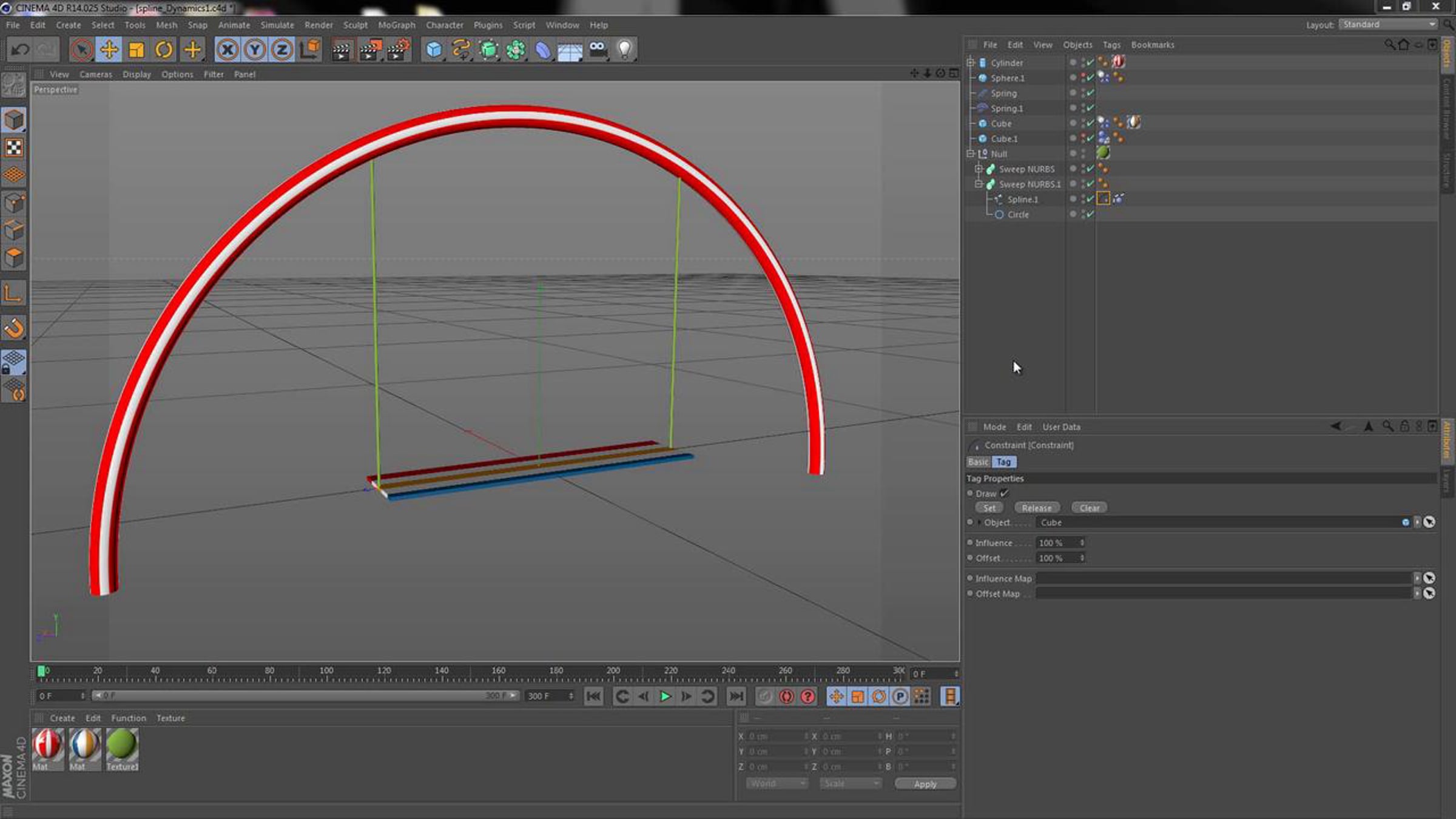Screen dimensions: 1456x819
Task: Open the Character menu
Action: (x=444, y=25)
